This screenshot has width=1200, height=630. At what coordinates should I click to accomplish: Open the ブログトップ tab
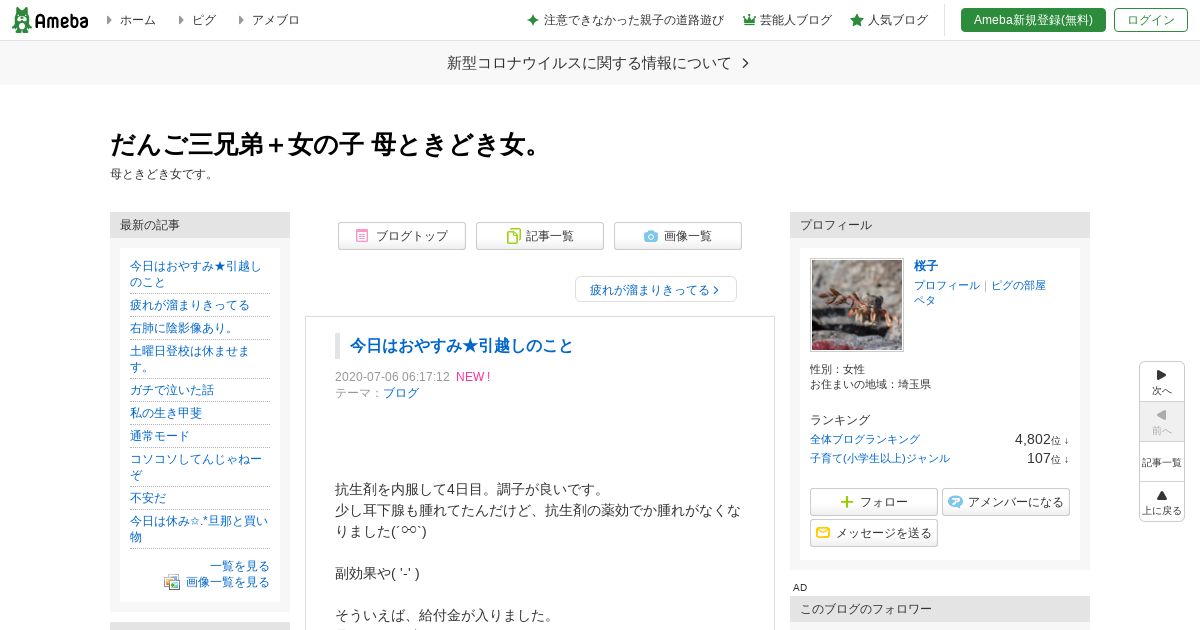(402, 236)
